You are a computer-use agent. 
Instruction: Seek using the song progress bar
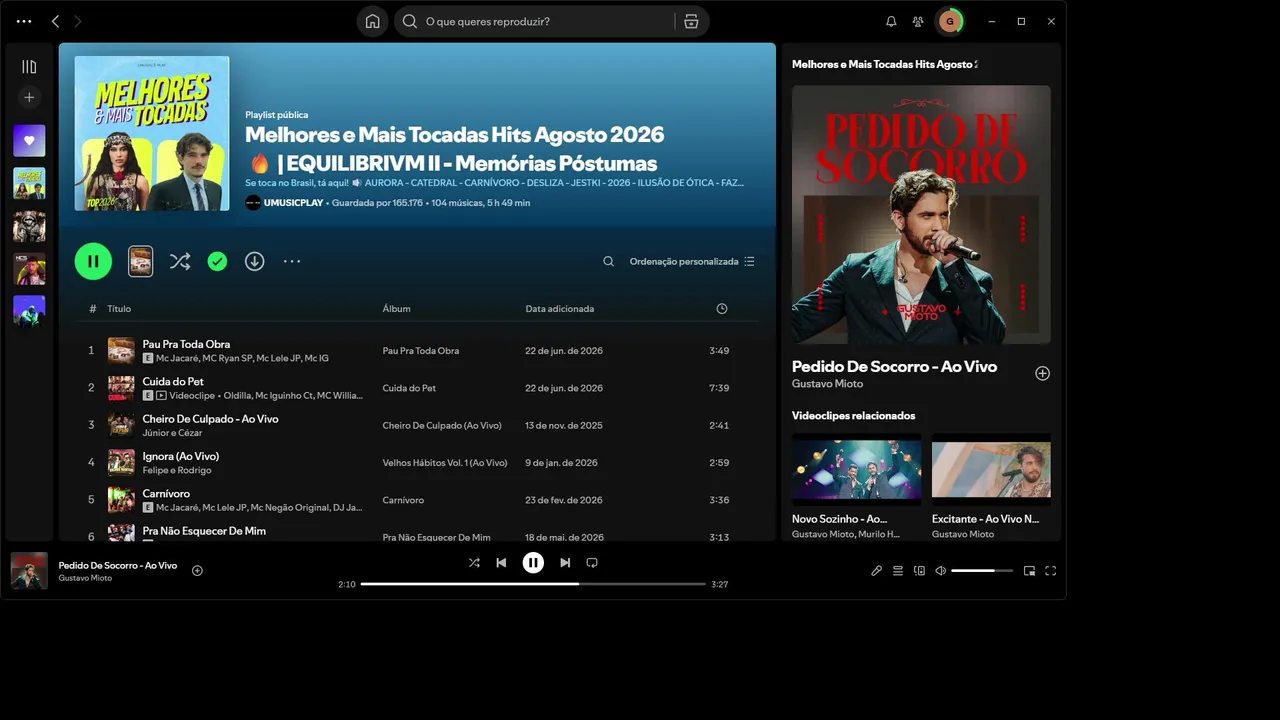(x=533, y=584)
